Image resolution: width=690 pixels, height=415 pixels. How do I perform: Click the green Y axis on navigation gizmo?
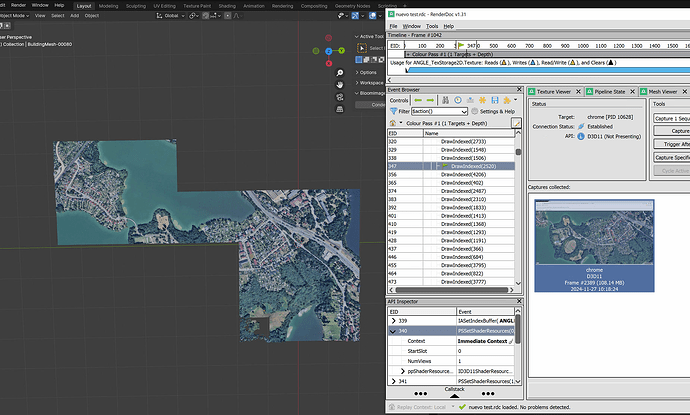(341, 51)
